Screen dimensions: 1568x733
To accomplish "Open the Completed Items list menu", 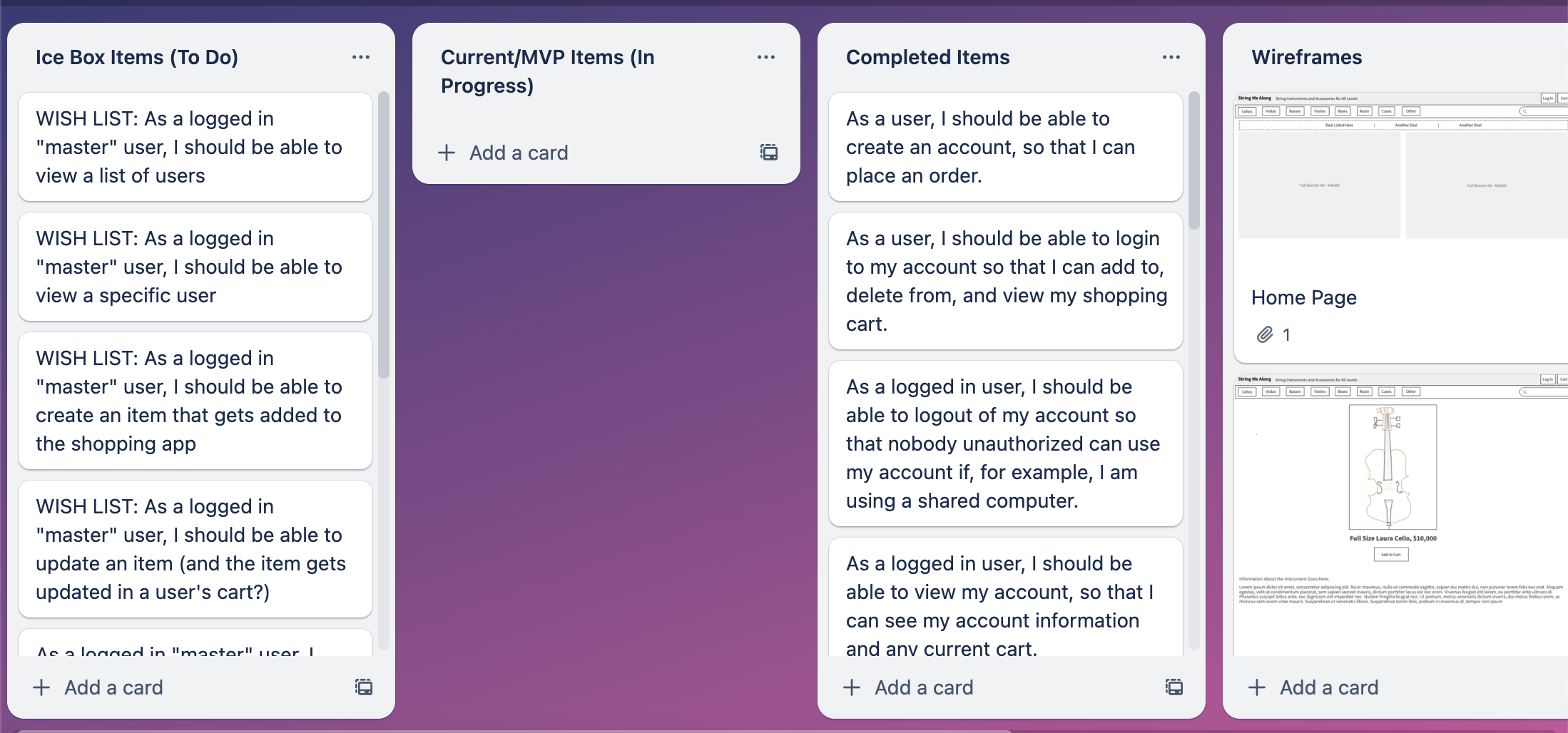I will click(1171, 57).
